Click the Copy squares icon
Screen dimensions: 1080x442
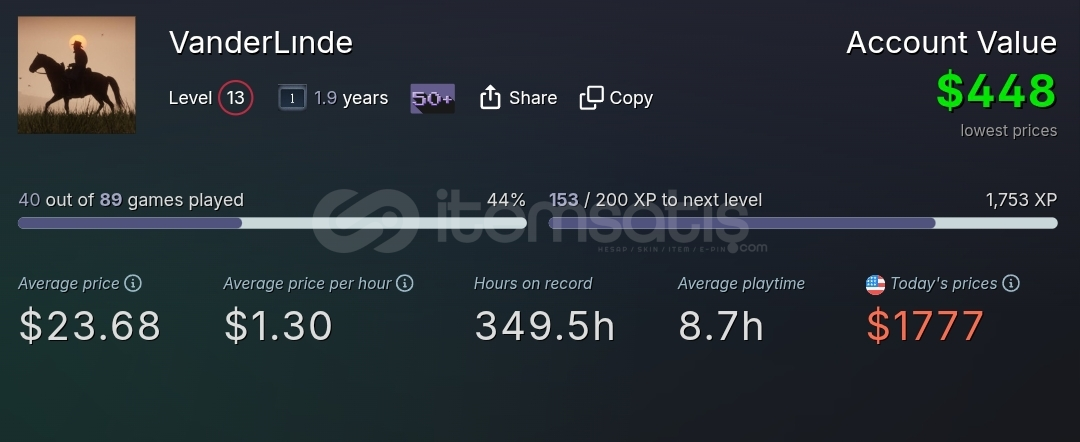(x=591, y=98)
